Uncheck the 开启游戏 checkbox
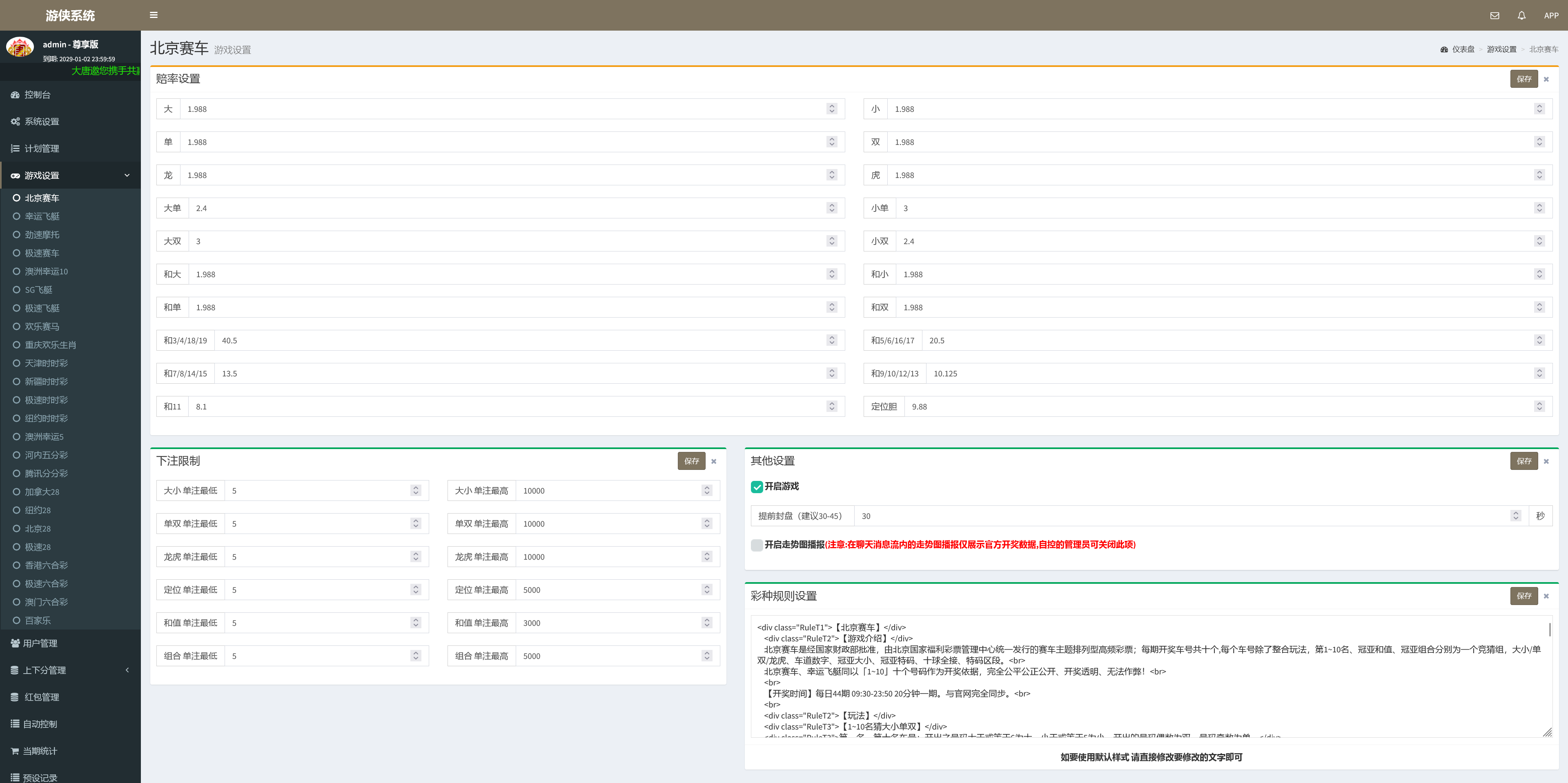The image size is (1568, 783). (757, 487)
